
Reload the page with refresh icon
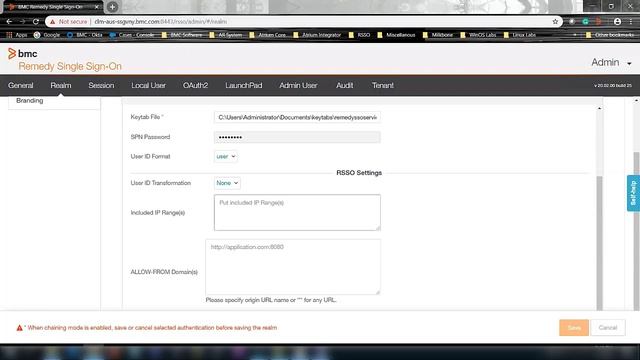(x=36, y=22)
